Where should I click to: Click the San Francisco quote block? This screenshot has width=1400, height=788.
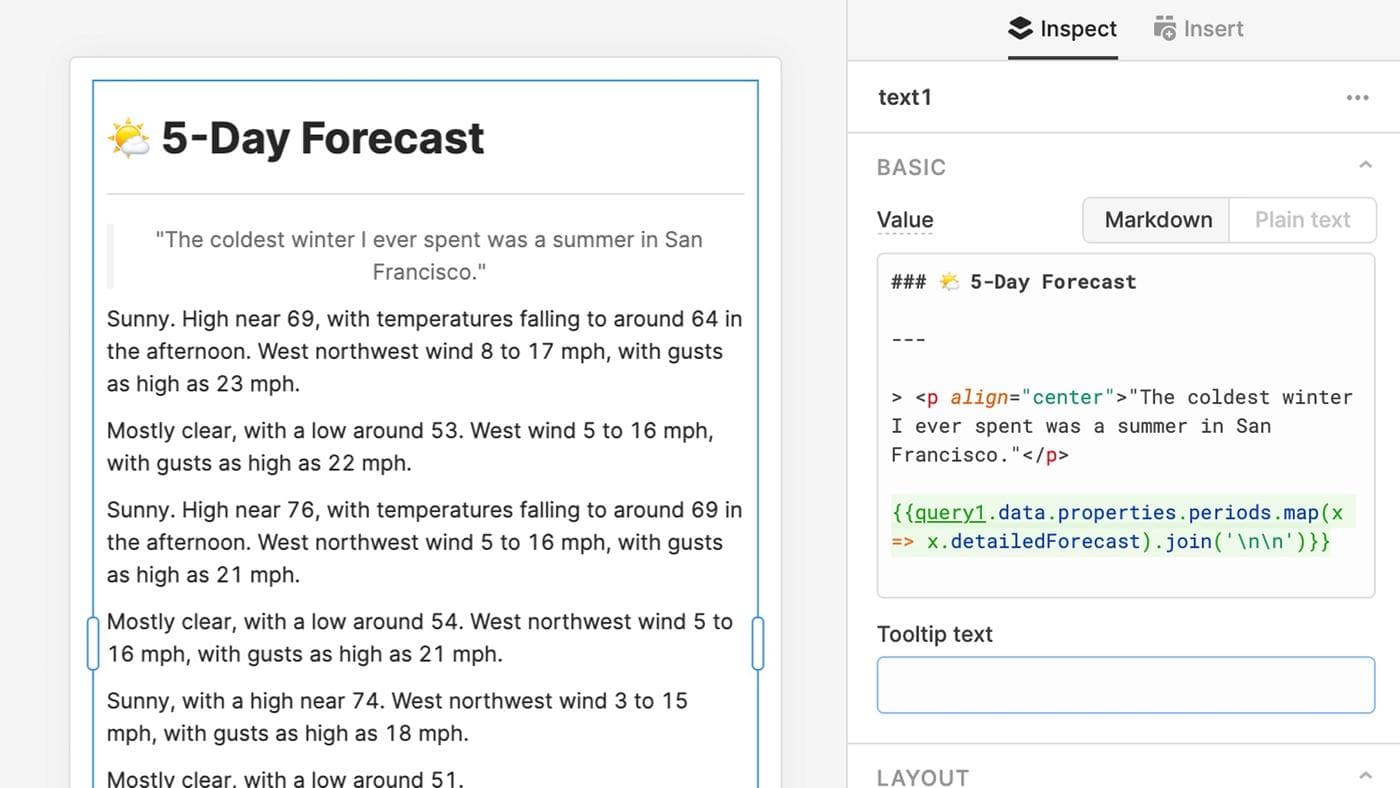[x=429, y=255]
